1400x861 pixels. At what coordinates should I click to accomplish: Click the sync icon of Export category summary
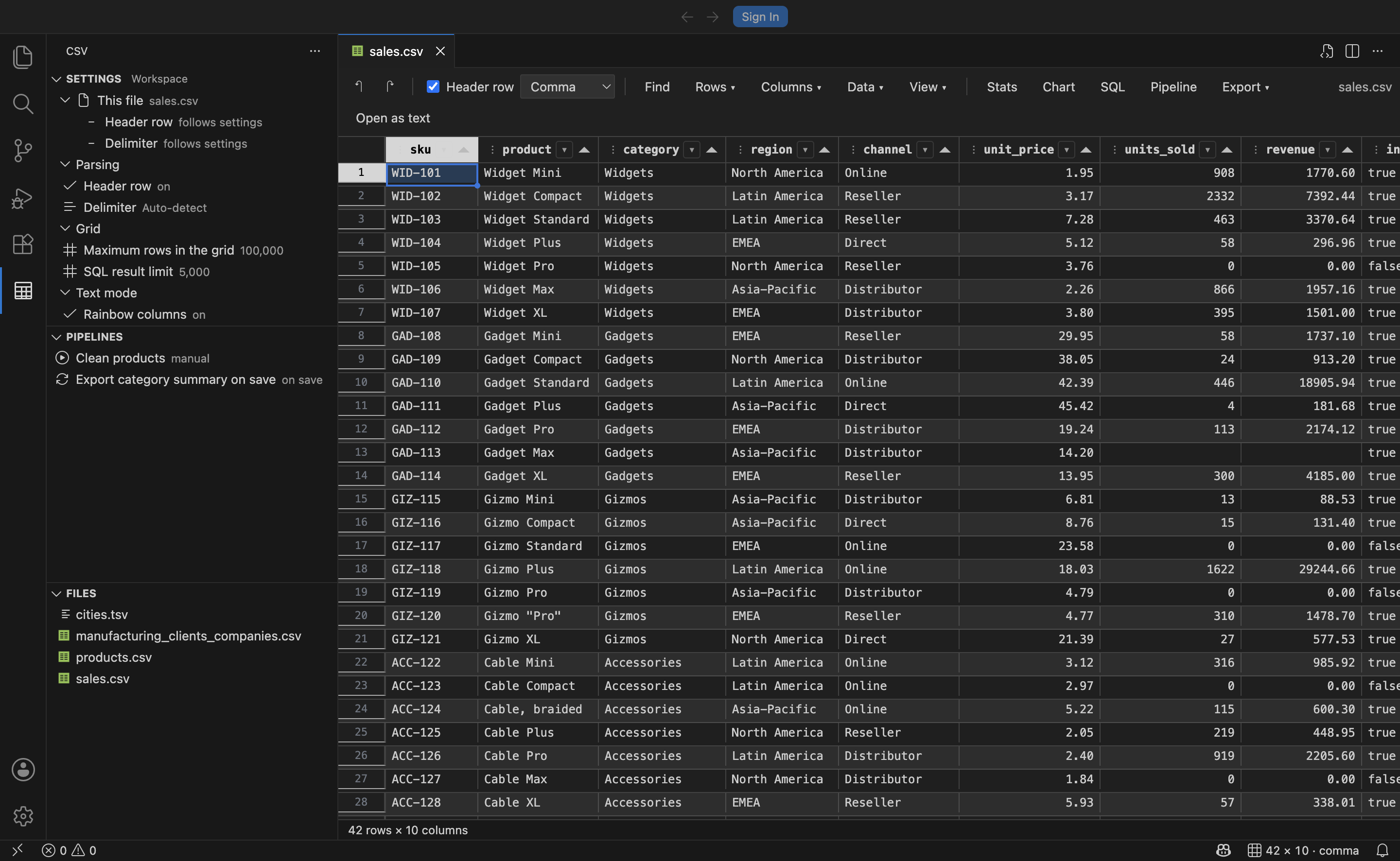62,379
